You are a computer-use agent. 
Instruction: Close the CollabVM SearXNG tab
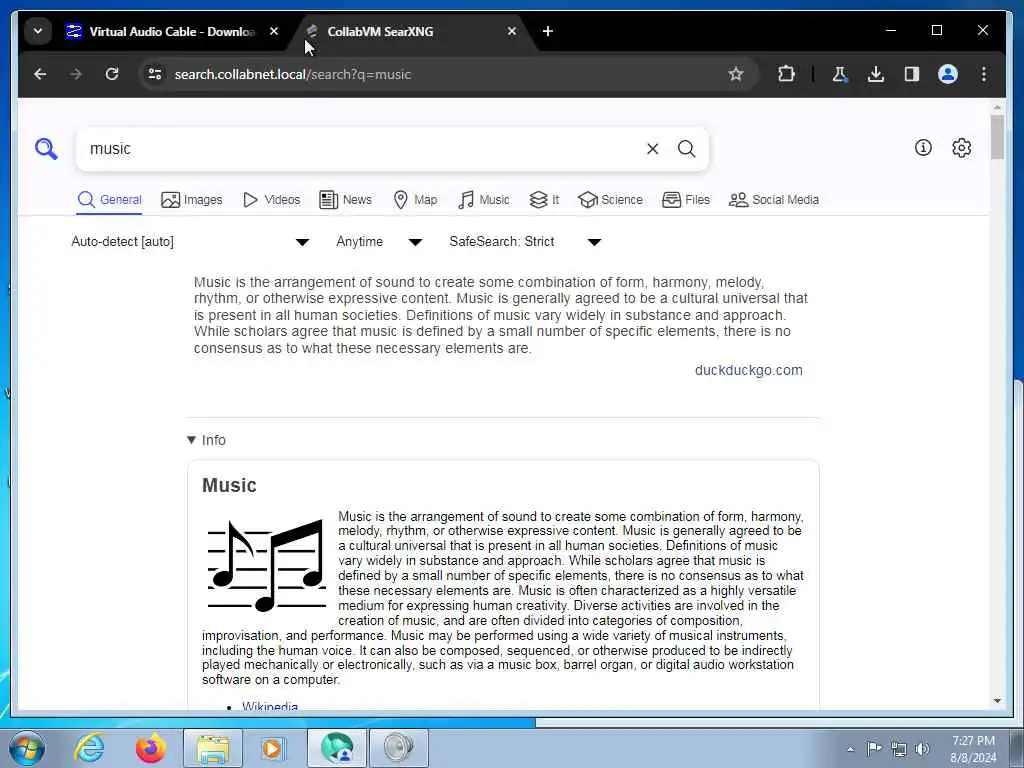pyautogui.click(x=512, y=31)
